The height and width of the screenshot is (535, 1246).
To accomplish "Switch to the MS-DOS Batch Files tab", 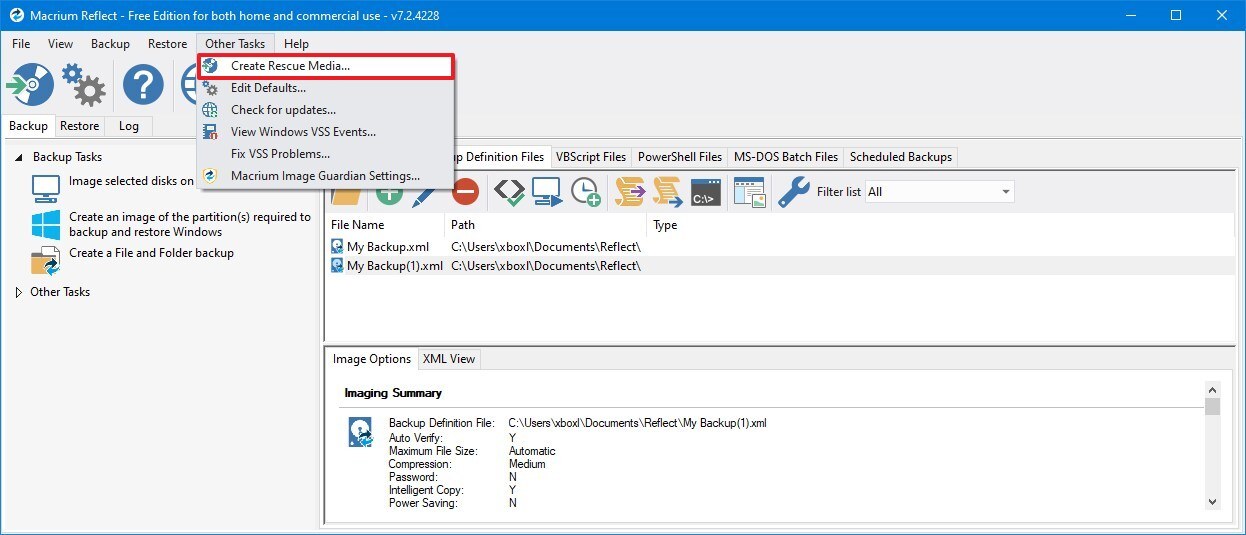I will click(786, 157).
